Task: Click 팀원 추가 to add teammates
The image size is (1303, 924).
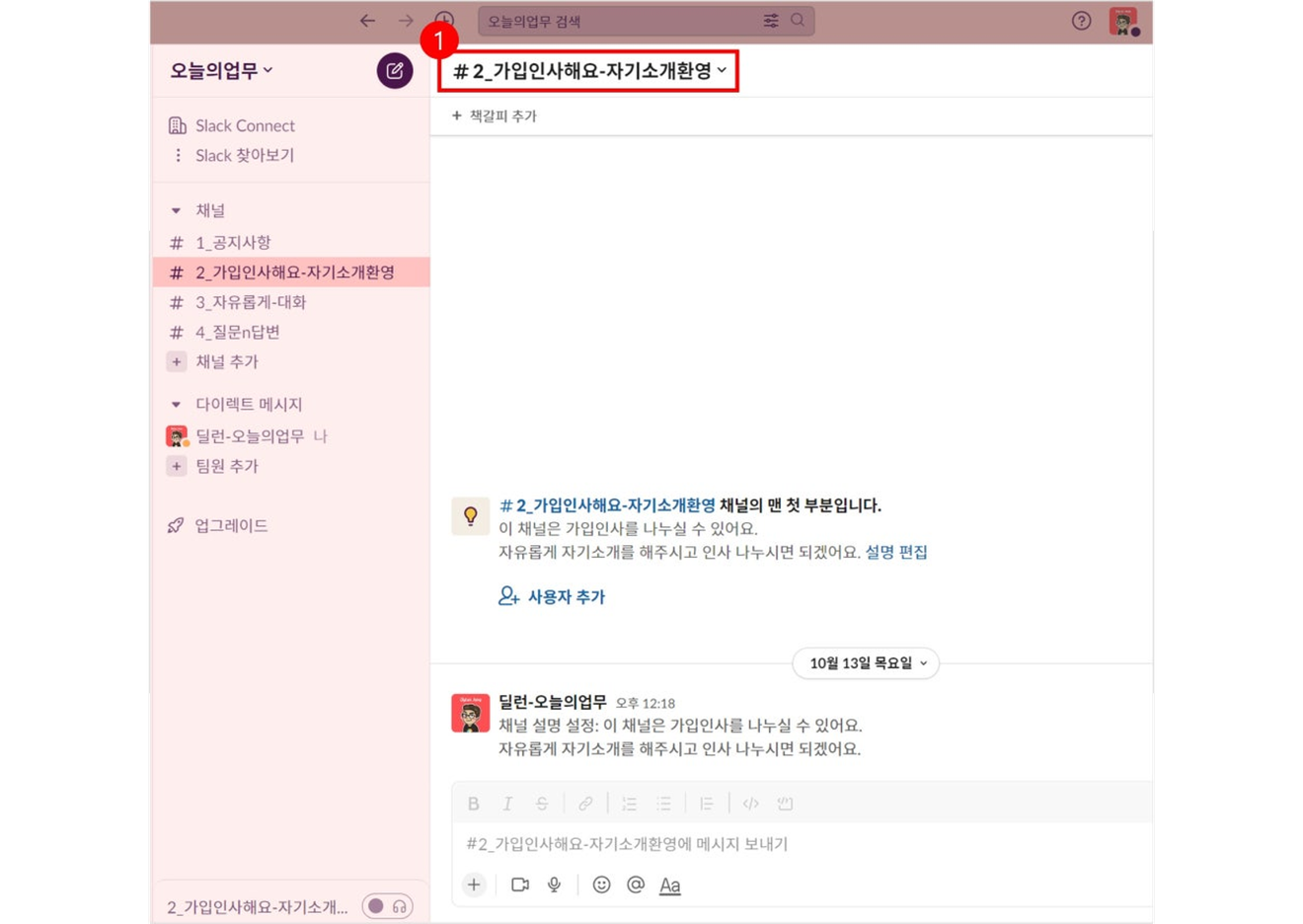Action: pyautogui.click(x=226, y=466)
